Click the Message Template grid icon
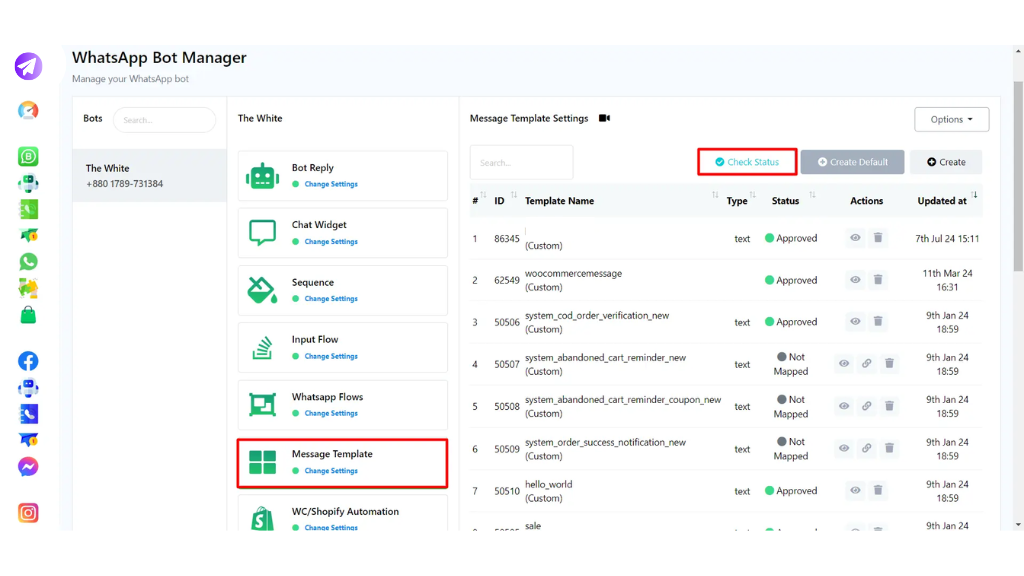 263,462
